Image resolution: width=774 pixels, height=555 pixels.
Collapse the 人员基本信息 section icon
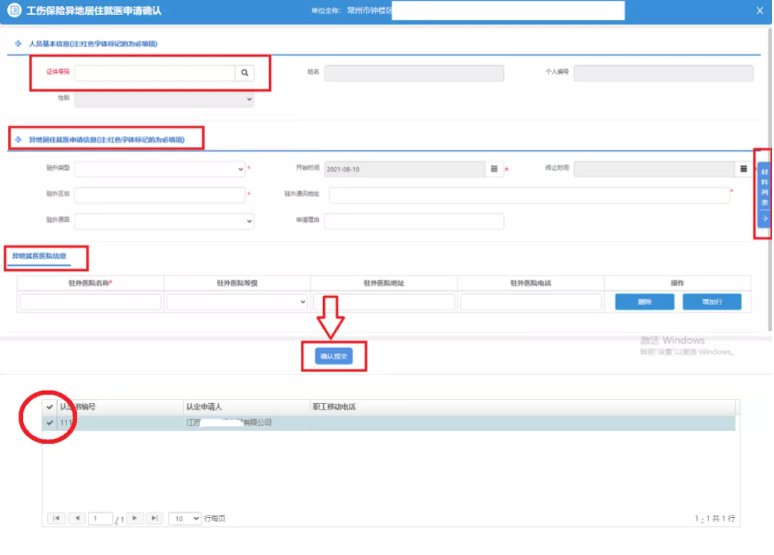pyautogui.click(x=18, y=44)
